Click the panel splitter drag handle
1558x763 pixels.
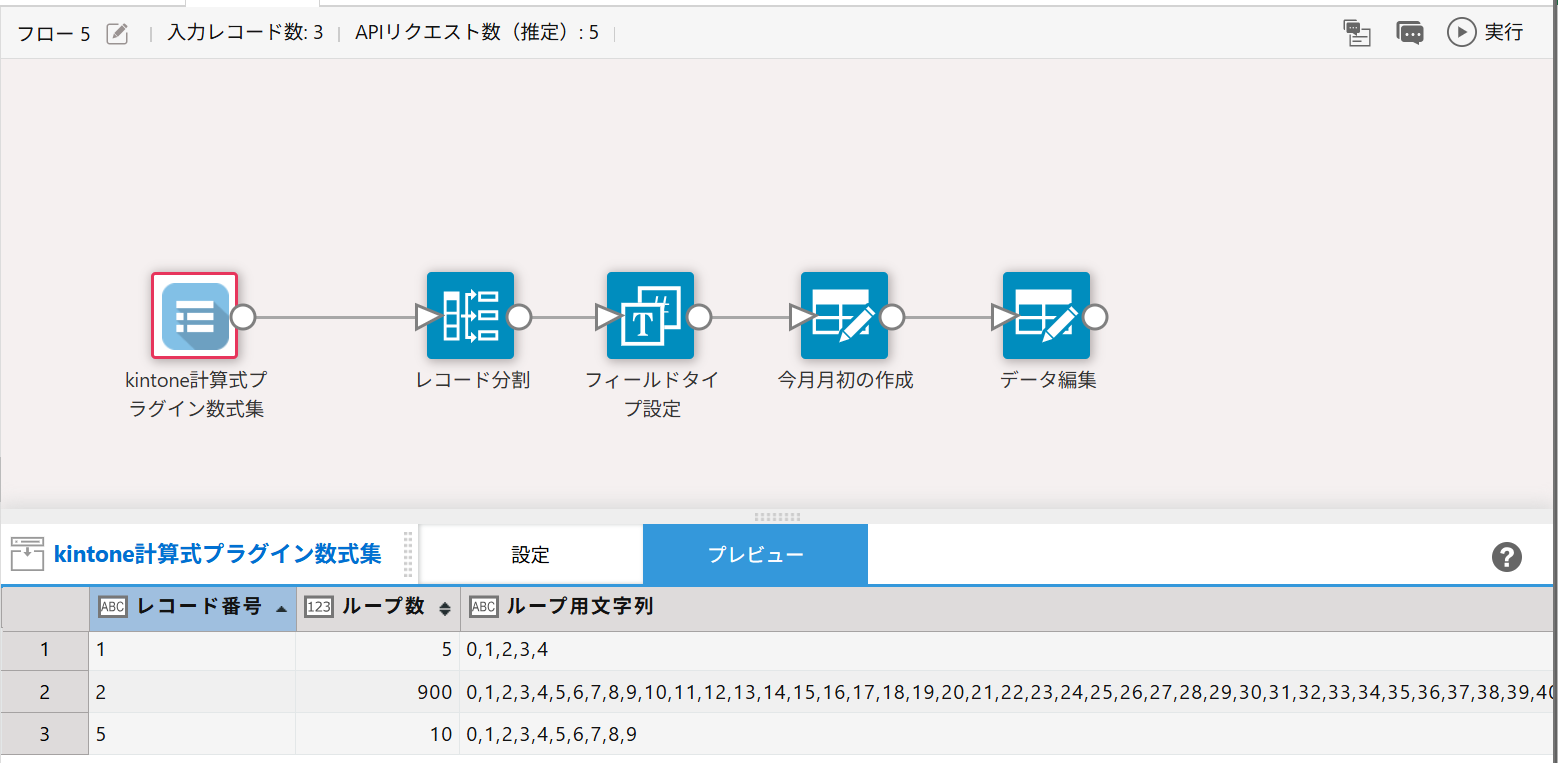pos(778,517)
